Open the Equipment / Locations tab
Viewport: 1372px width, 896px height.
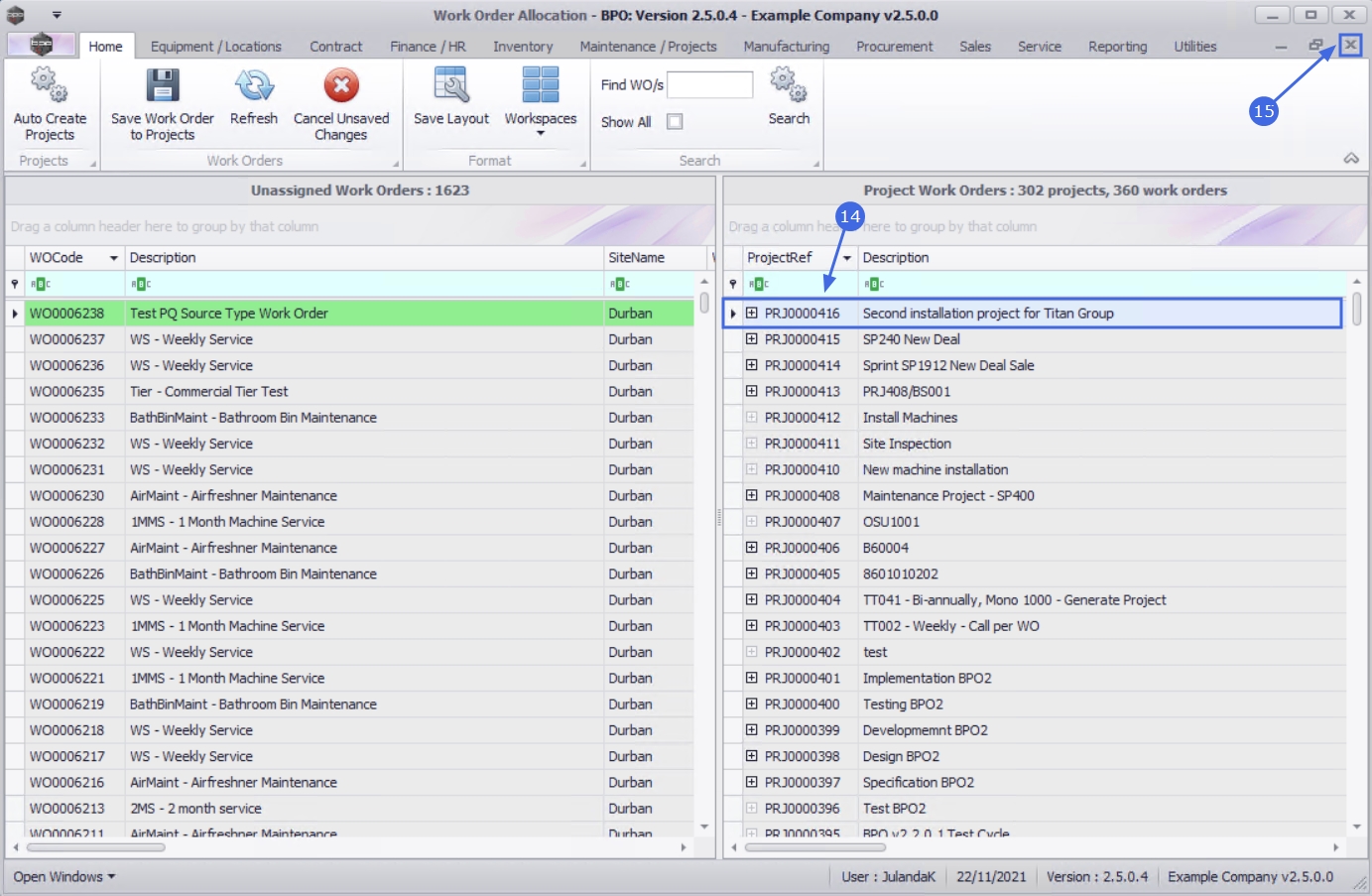tap(216, 47)
